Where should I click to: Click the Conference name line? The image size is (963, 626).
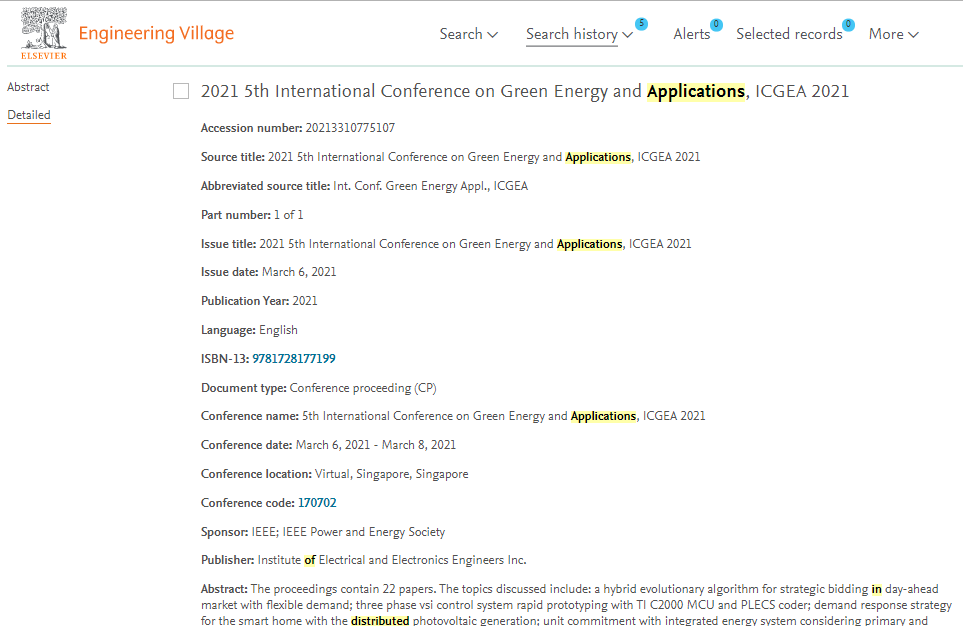[x=453, y=417]
